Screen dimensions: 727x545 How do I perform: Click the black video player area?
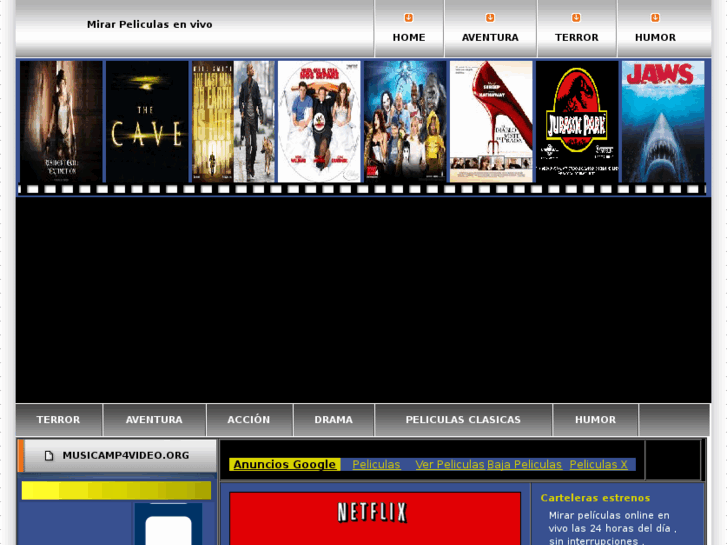point(364,300)
